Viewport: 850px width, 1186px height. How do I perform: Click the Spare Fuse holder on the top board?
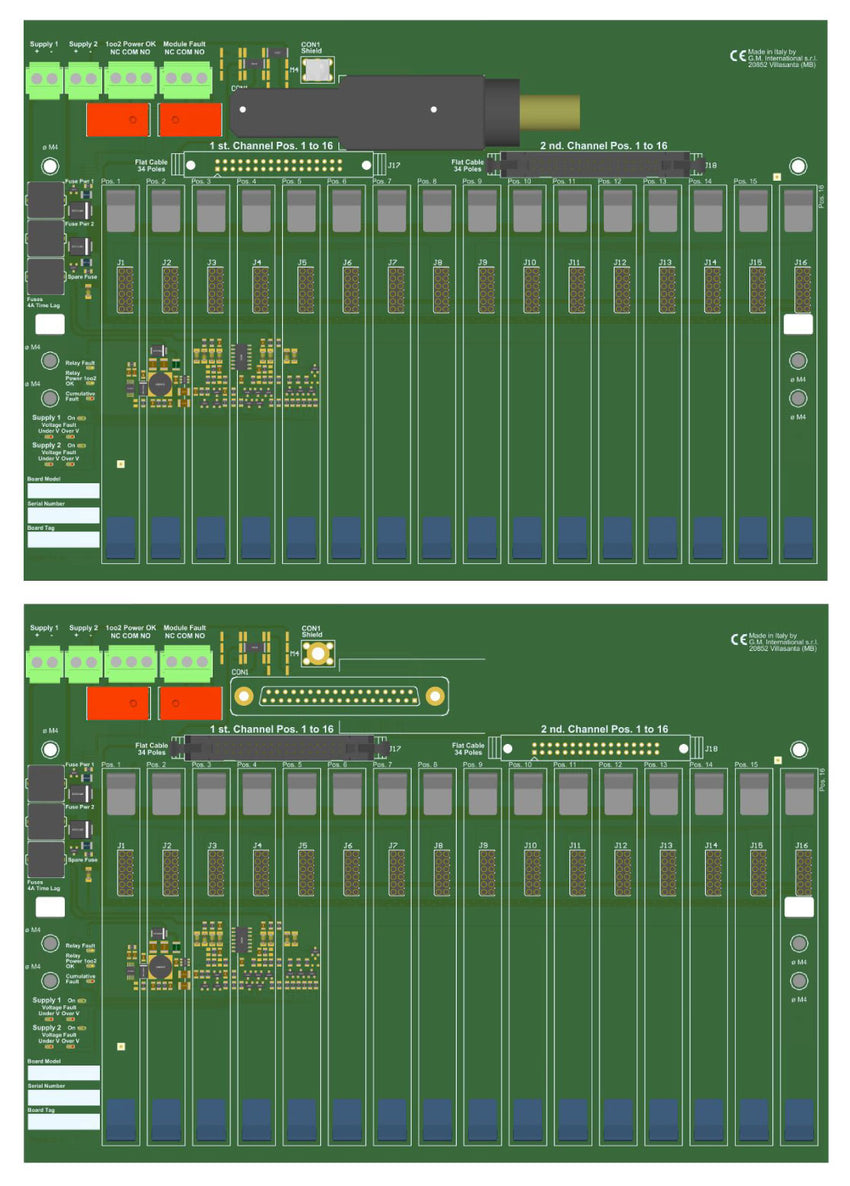click(x=44, y=276)
